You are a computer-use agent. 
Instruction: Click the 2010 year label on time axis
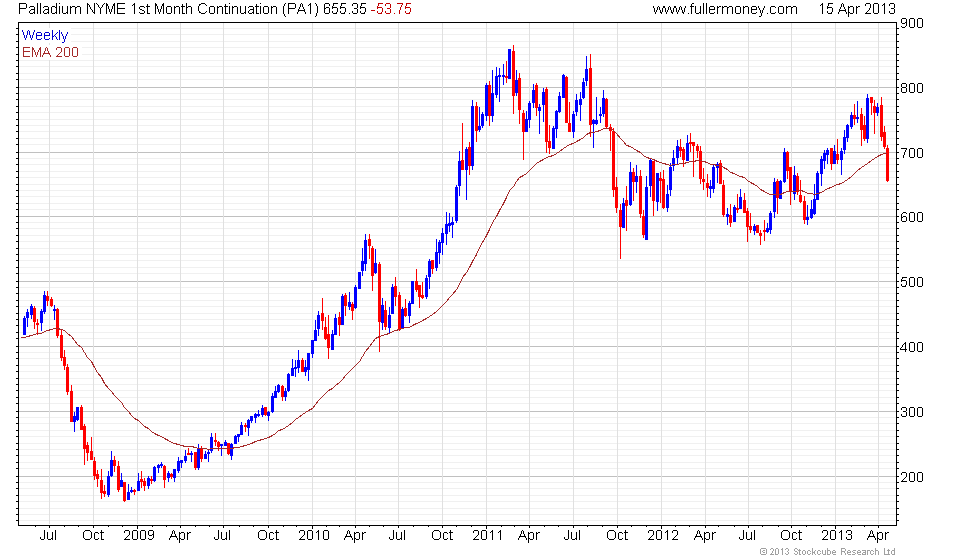tap(313, 536)
